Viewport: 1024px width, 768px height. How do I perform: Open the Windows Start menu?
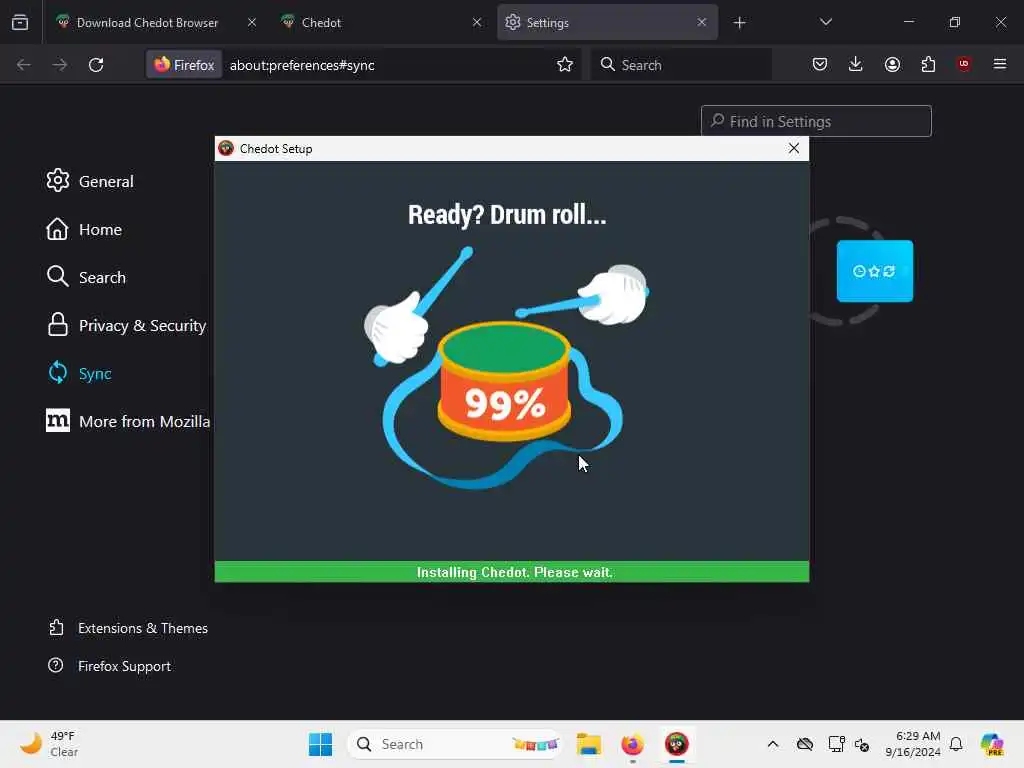[x=320, y=744]
